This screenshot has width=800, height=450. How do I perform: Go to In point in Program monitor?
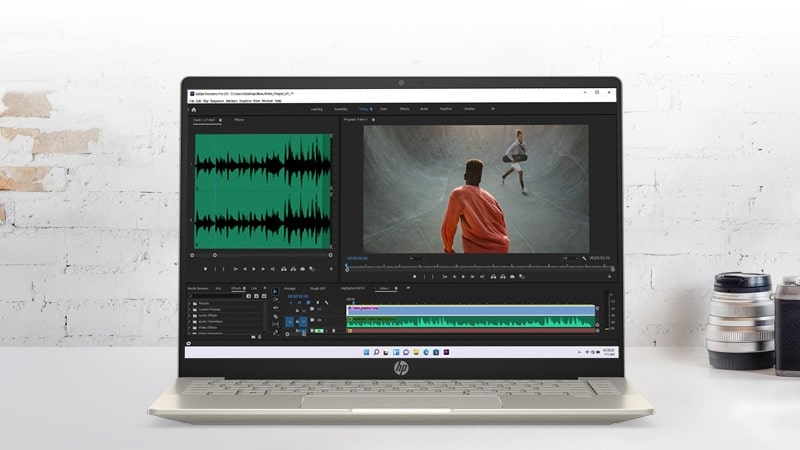pos(445,277)
